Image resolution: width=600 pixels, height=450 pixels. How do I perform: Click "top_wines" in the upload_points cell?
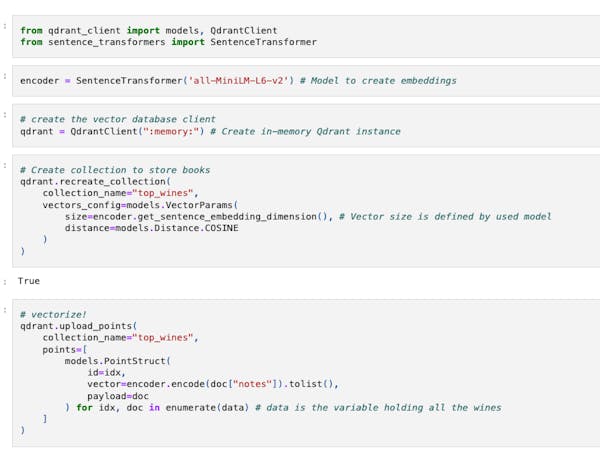coord(165,338)
